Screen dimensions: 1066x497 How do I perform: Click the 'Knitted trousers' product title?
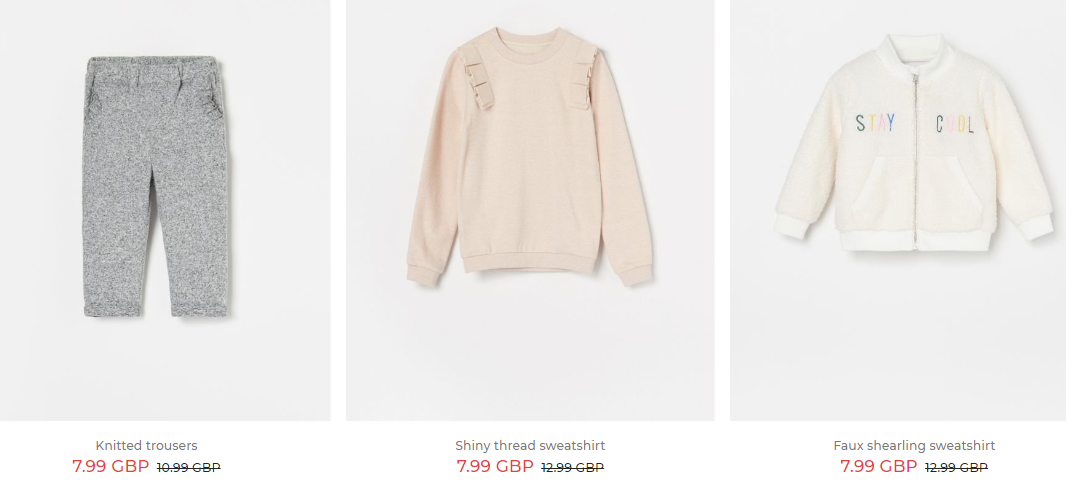146,446
